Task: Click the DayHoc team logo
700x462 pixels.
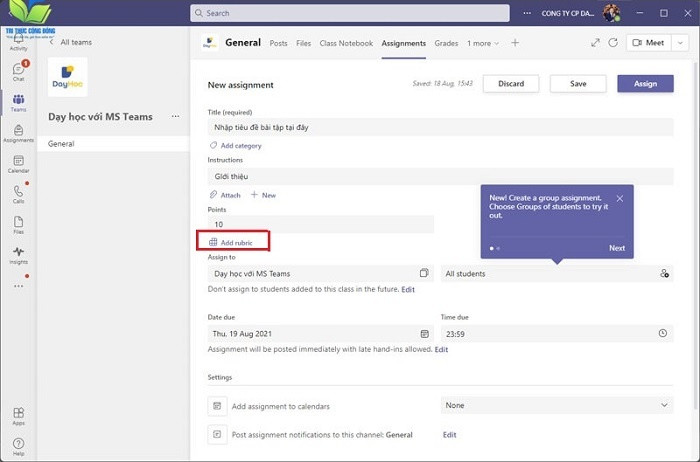Action: click(67, 77)
